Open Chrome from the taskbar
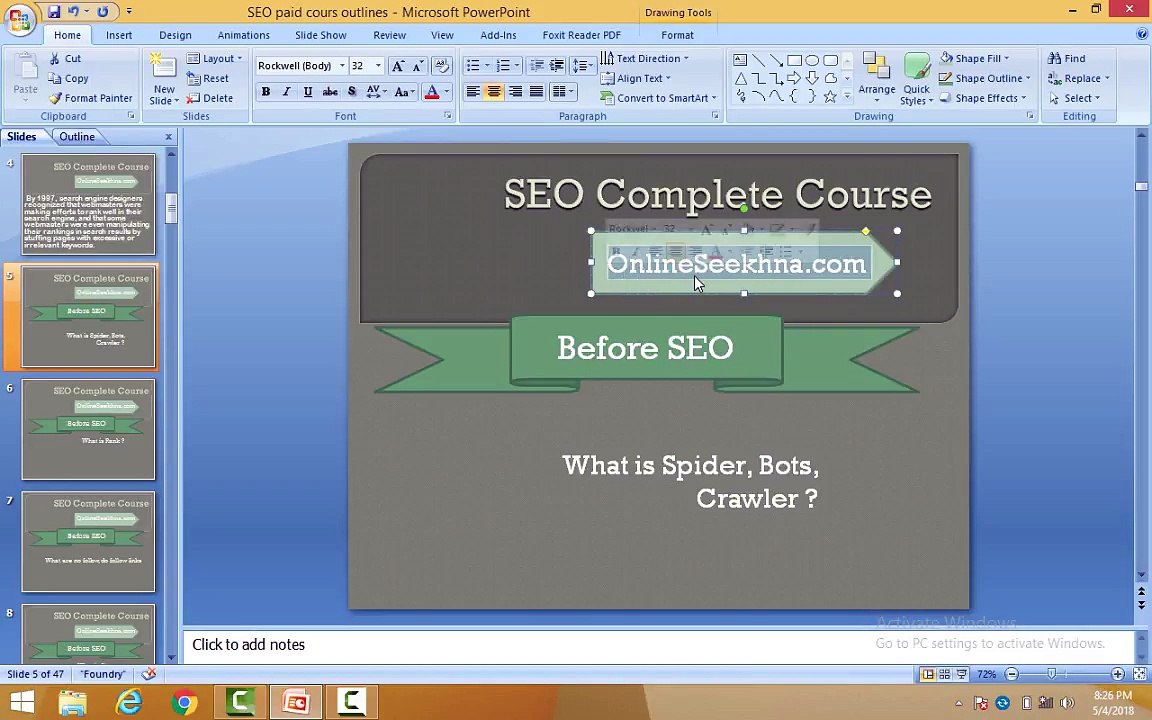Screen dimensions: 1152x720 click(x=184, y=702)
